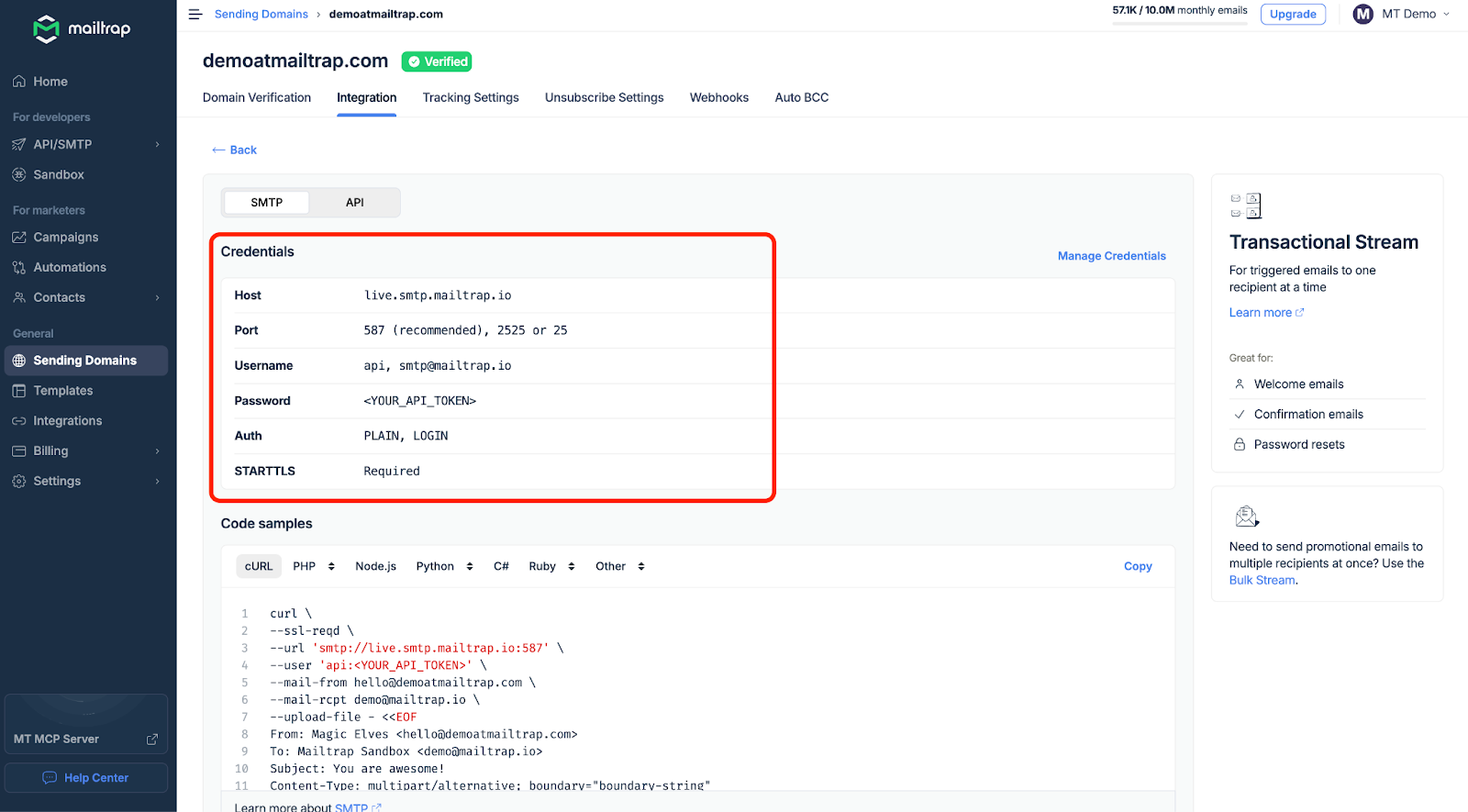The height and width of the screenshot is (812, 1468).
Task: Click the Mailtrap logo
Action: pyautogui.click(x=82, y=29)
